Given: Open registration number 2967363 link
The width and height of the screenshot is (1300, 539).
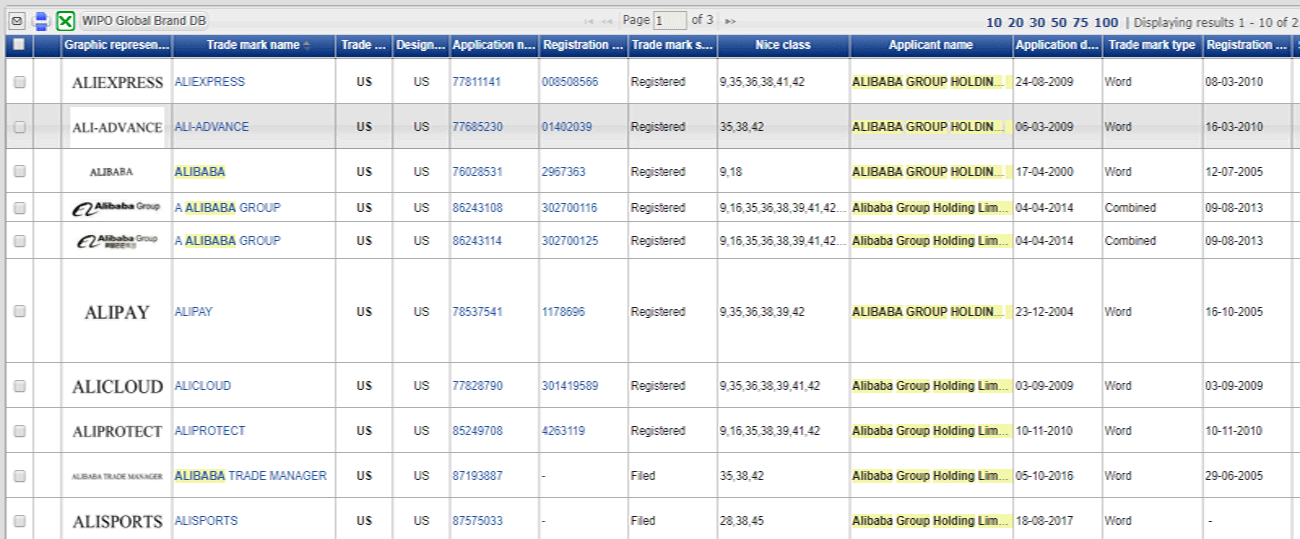Looking at the screenshot, I should [563, 172].
